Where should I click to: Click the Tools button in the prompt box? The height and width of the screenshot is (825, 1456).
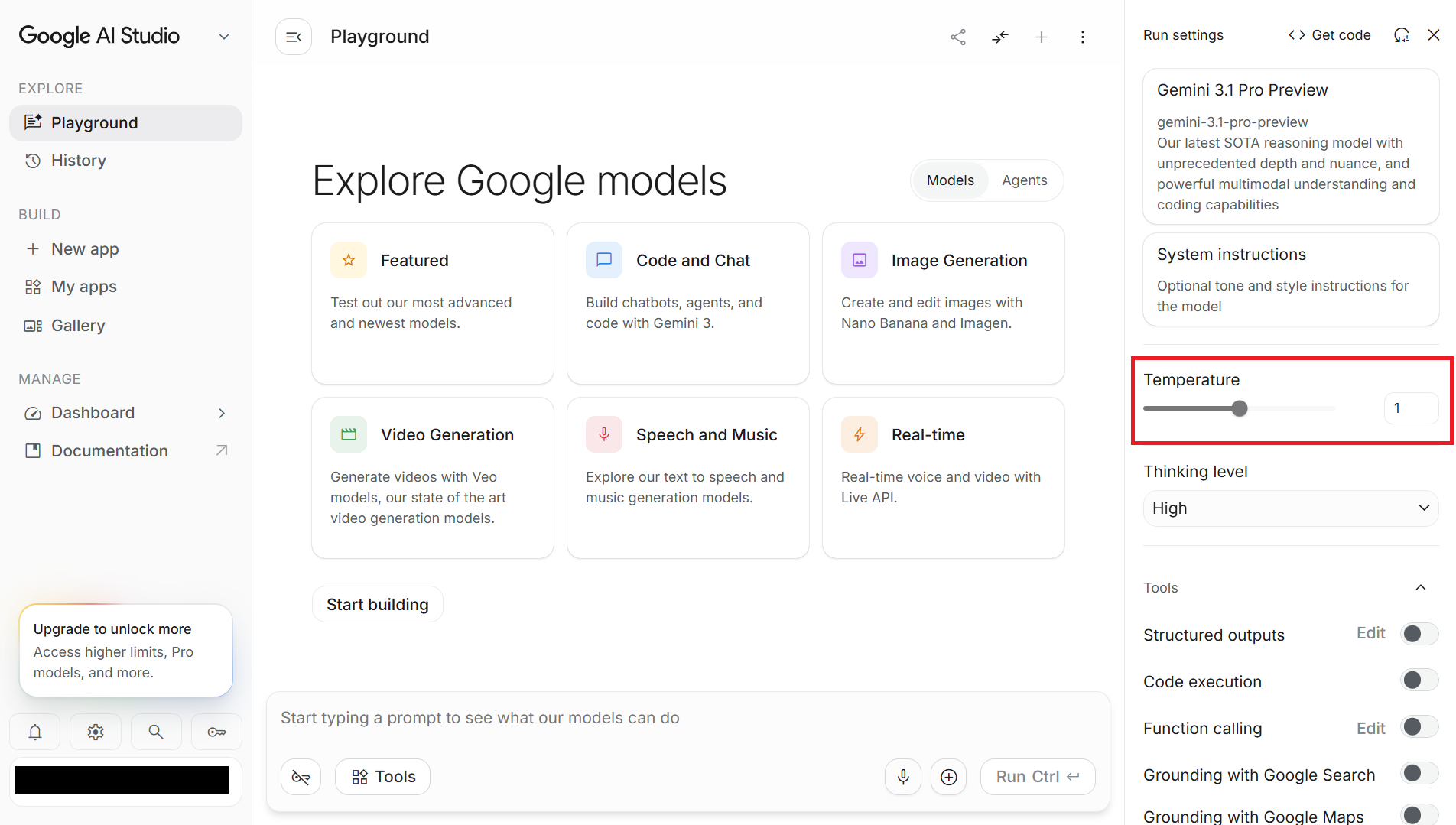coord(383,777)
